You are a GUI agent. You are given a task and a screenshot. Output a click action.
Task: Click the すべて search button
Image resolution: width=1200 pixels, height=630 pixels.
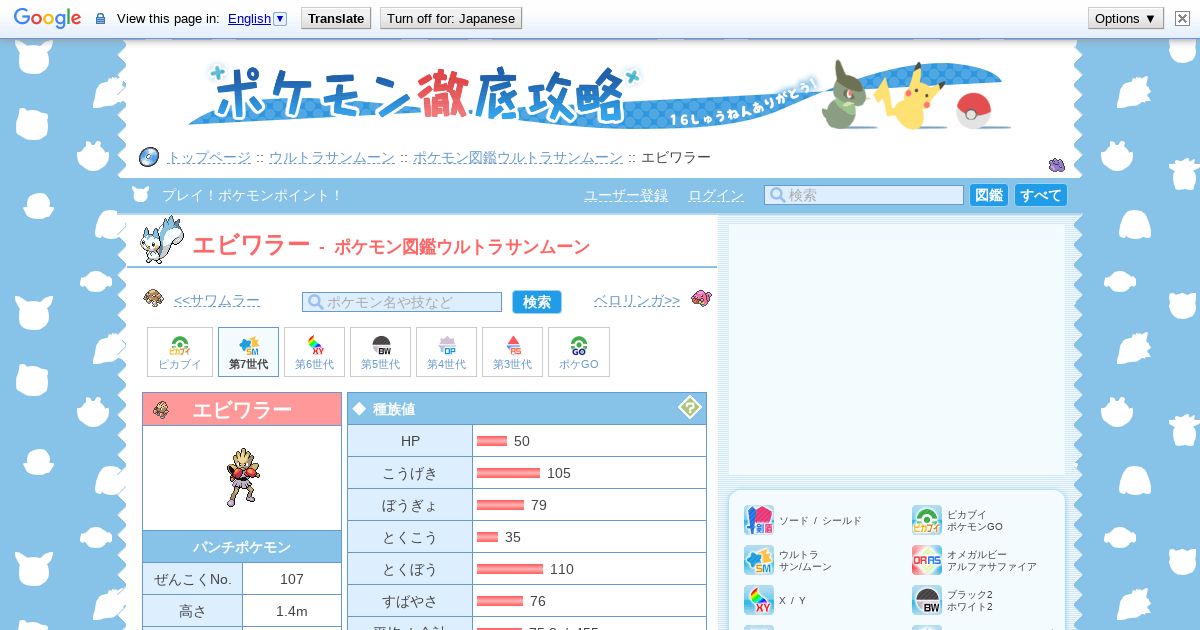tap(1041, 195)
